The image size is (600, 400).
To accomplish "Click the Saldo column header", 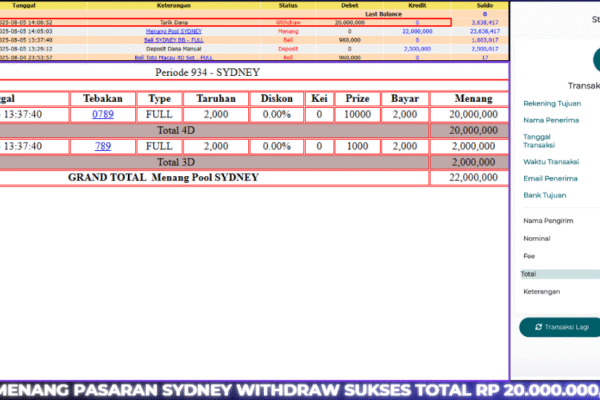I will [485, 5].
